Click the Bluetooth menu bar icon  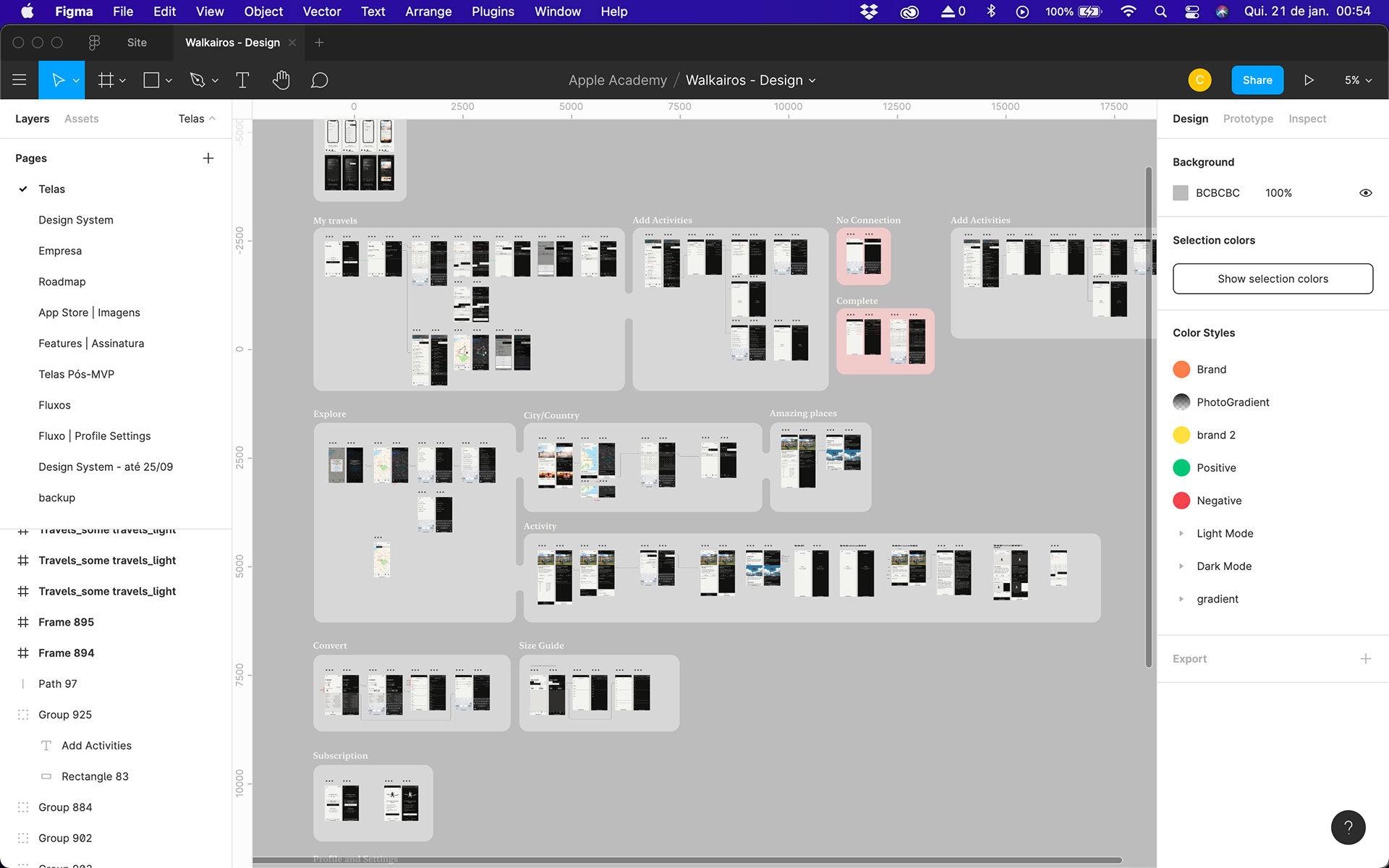tap(991, 12)
